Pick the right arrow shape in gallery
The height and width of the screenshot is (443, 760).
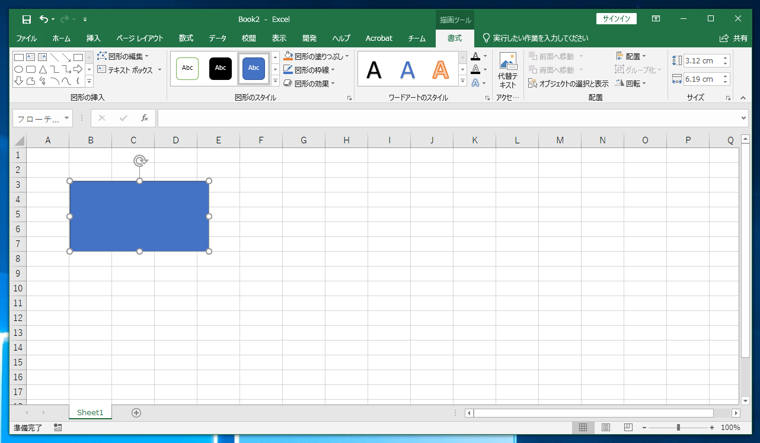78,69
